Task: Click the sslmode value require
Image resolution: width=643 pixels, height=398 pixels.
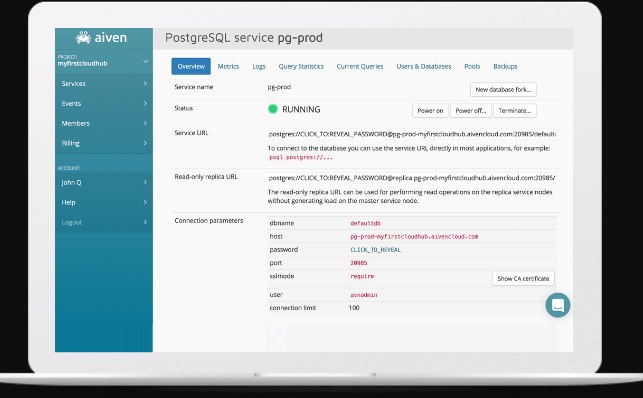Action: [x=362, y=276]
